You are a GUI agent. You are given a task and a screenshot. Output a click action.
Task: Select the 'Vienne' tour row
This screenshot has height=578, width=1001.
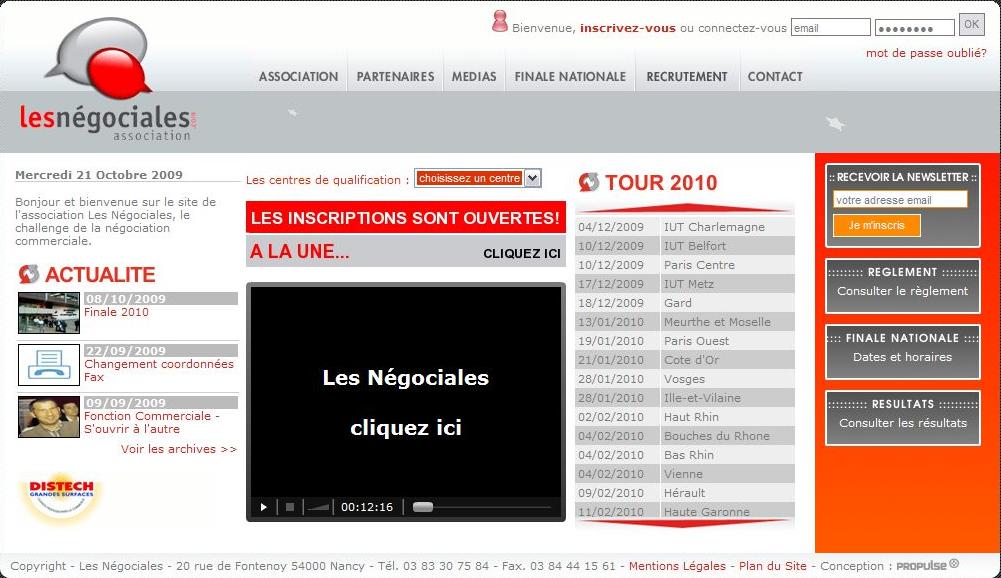pos(685,474)
